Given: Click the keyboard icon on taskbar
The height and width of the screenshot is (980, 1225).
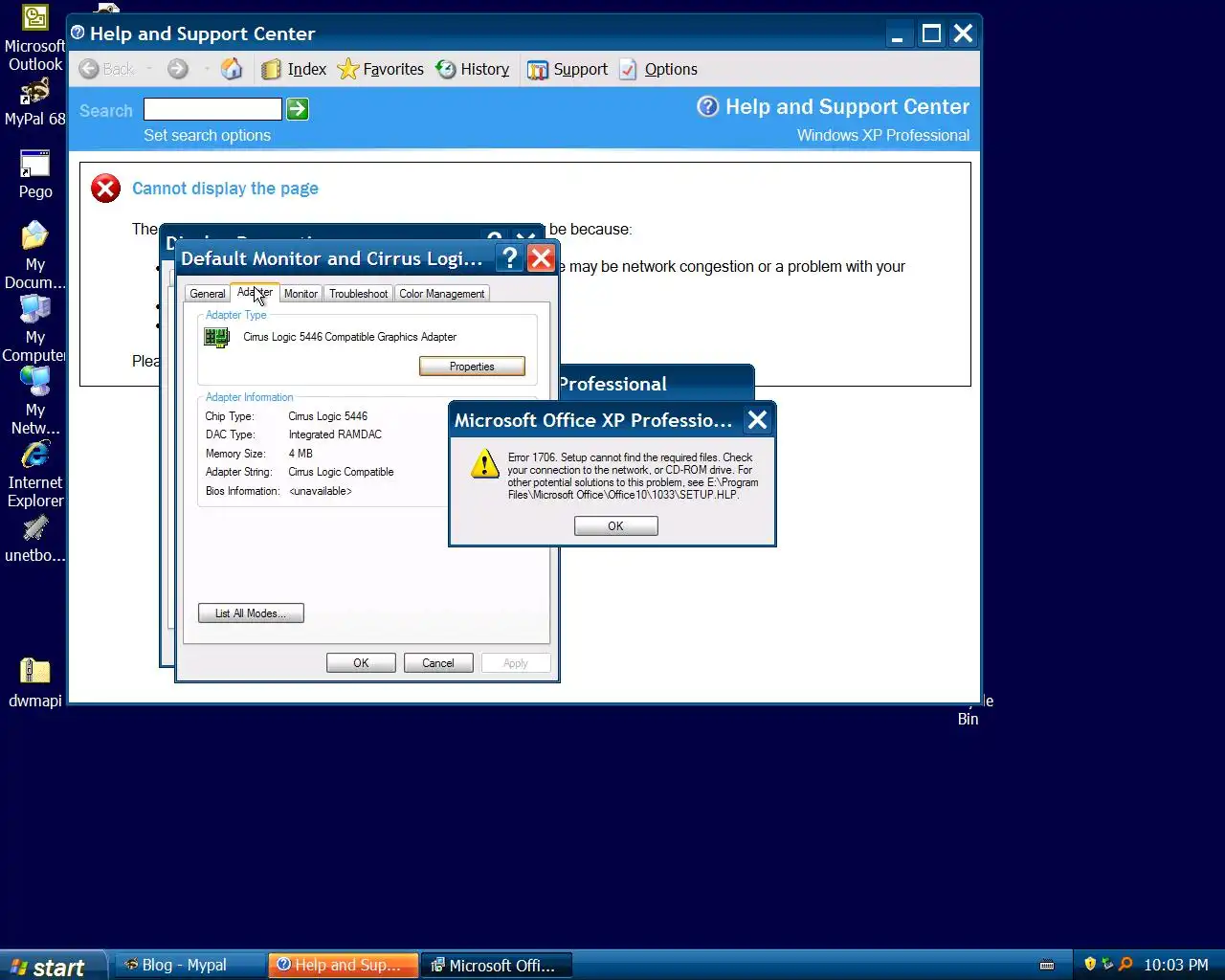Looking at the screenshot, I should tap(1047, 965).
